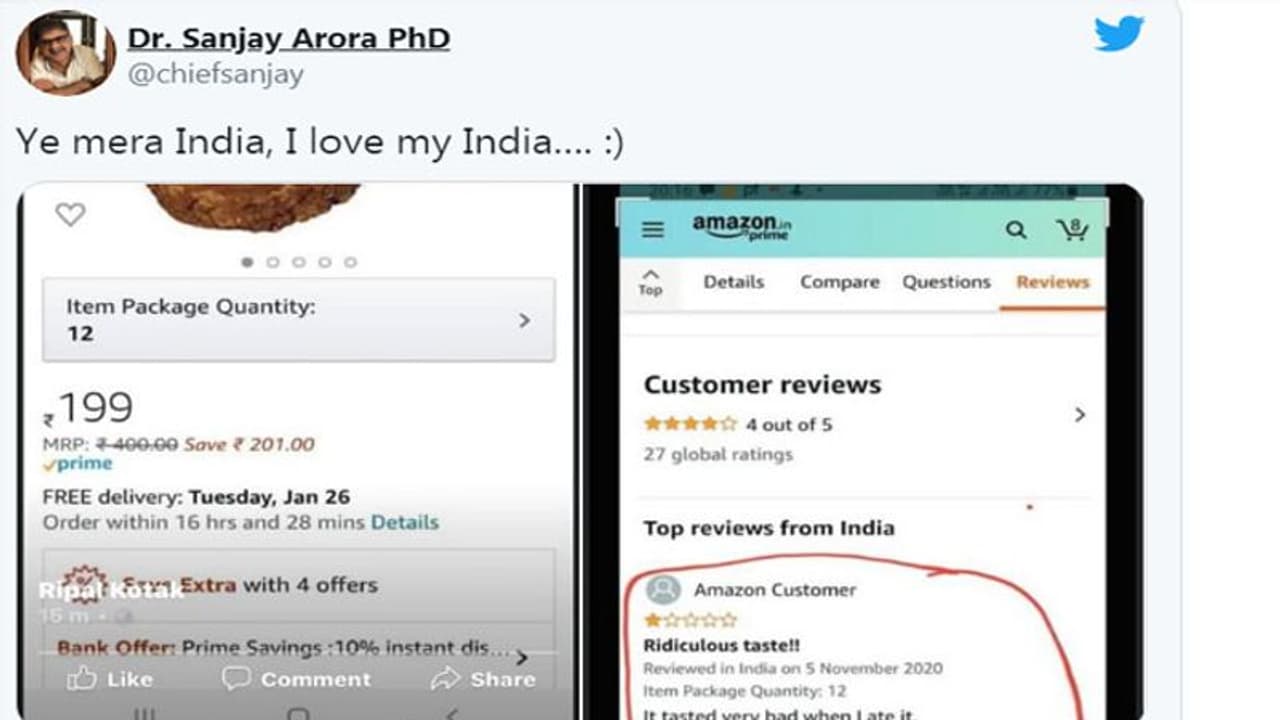This screenshot has height=720, width=1280.
Task: Click the Comment speech bubble icon
Action: (x=236, y=678)
